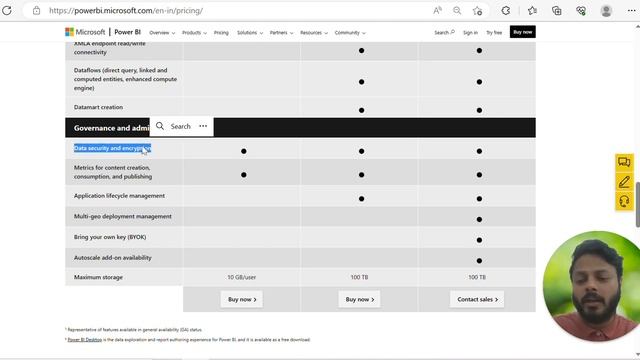The width and height of the screenshot is (640, 360).
Task: Click the browser refresh icon
Action: pyautogui.click(x=7, y=11)
